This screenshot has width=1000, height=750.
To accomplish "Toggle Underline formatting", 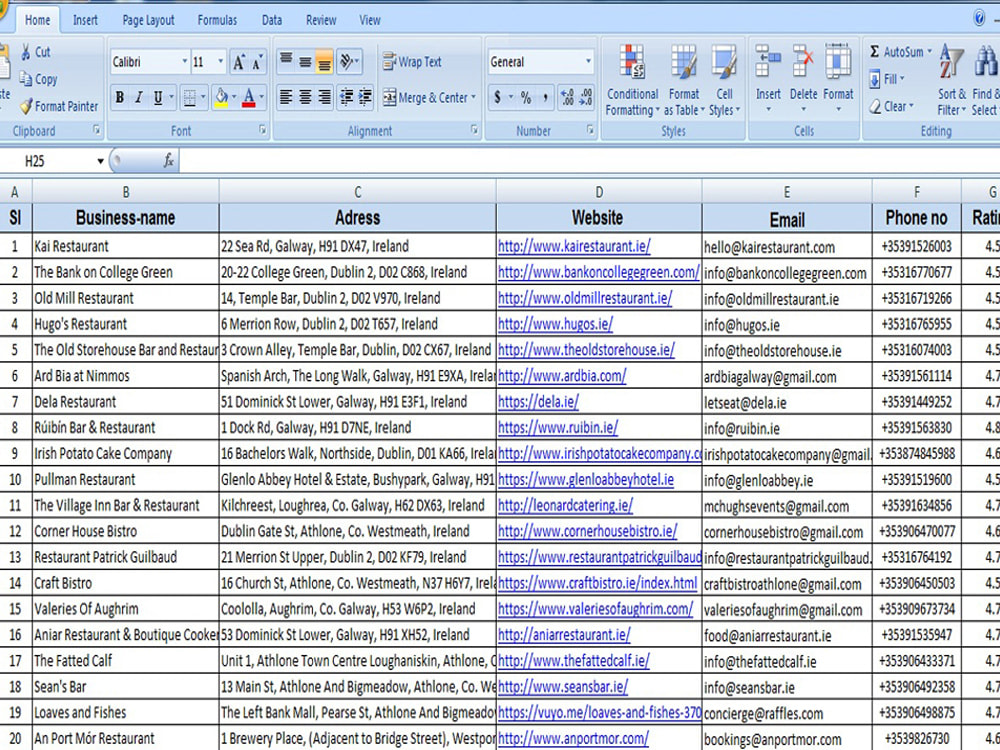I will pos(158,98).
